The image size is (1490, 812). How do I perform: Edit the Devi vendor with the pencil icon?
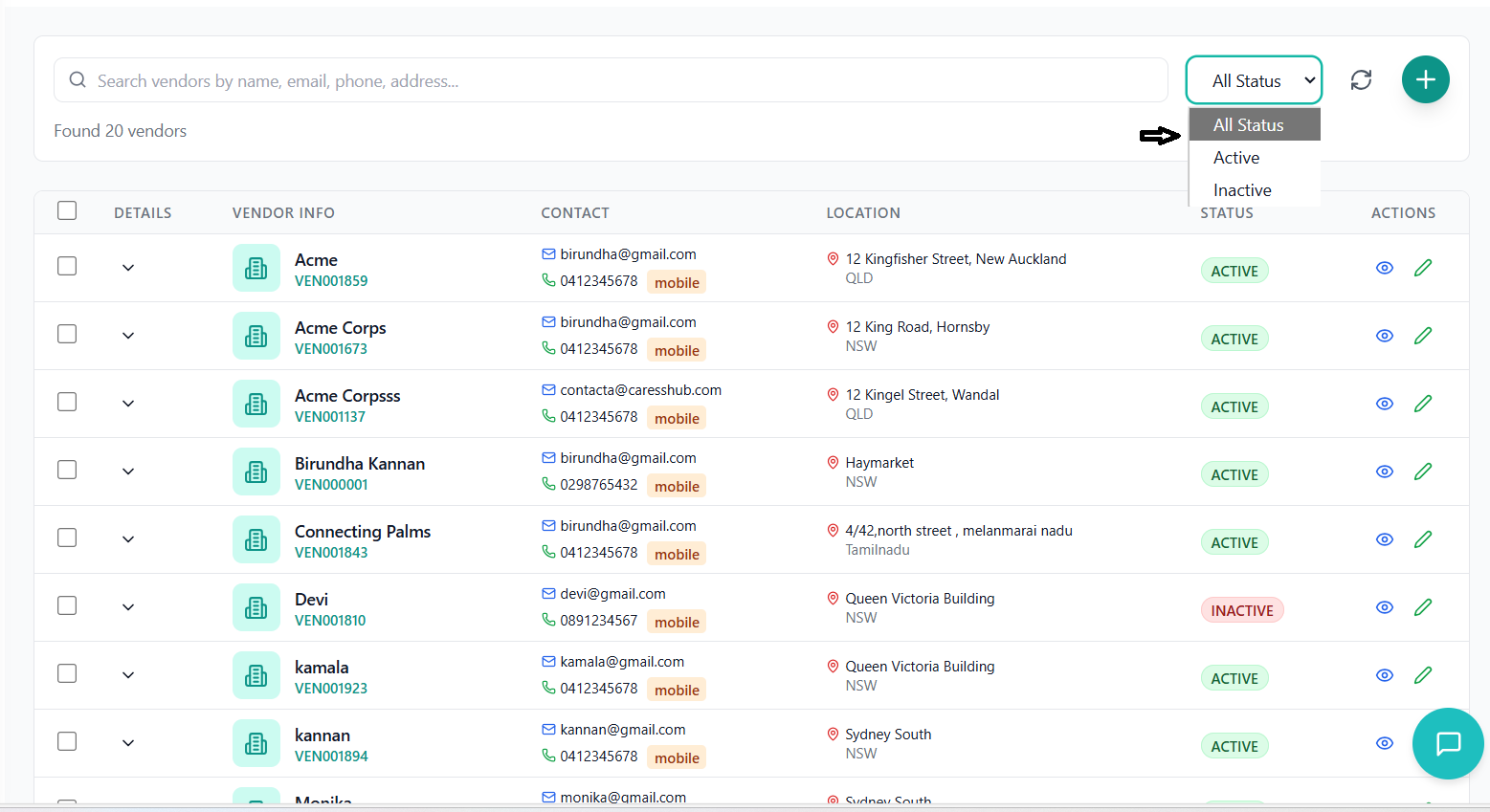(x=1423, y=607)
